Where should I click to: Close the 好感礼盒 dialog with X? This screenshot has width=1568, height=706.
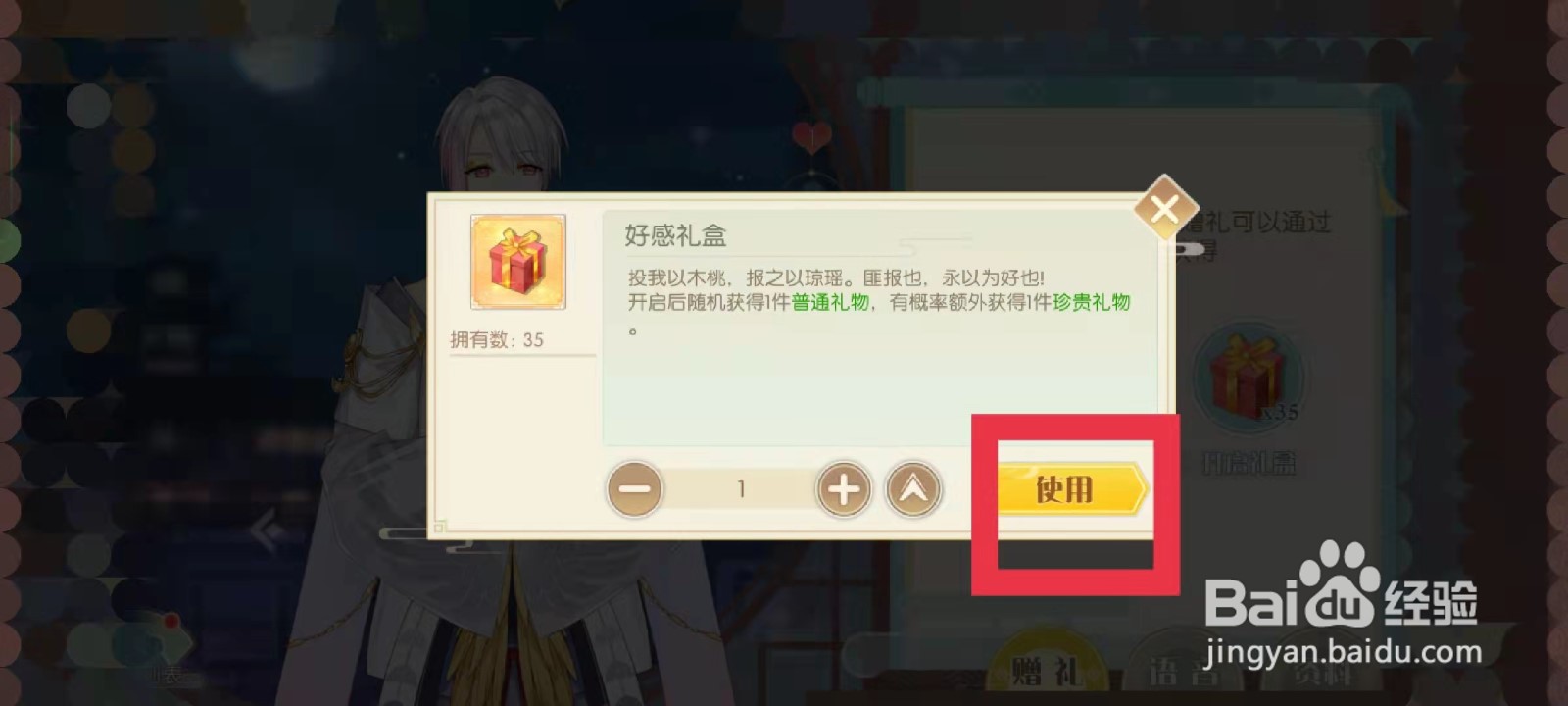[x=1164, y=208]
